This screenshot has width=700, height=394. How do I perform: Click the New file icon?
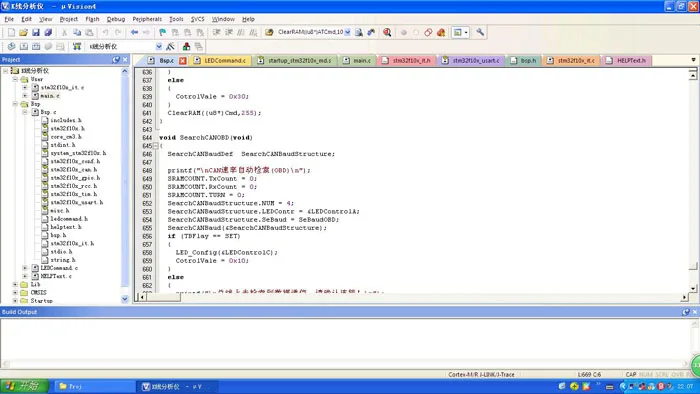[12, 33]
